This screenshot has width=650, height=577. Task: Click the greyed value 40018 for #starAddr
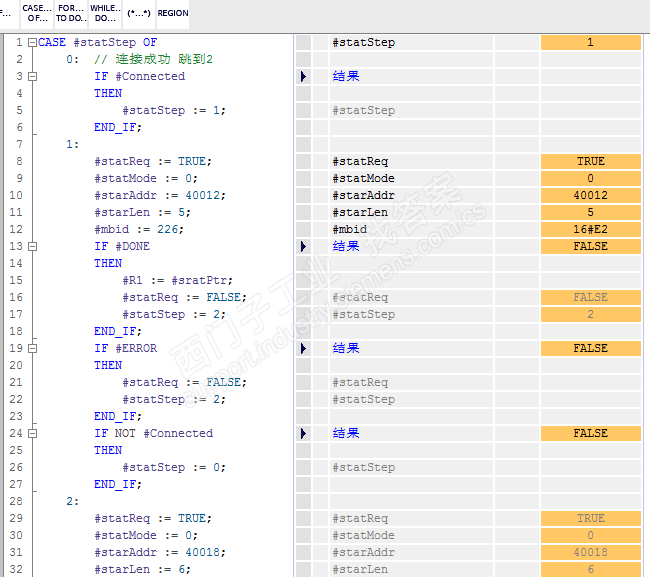click(591, 552)
